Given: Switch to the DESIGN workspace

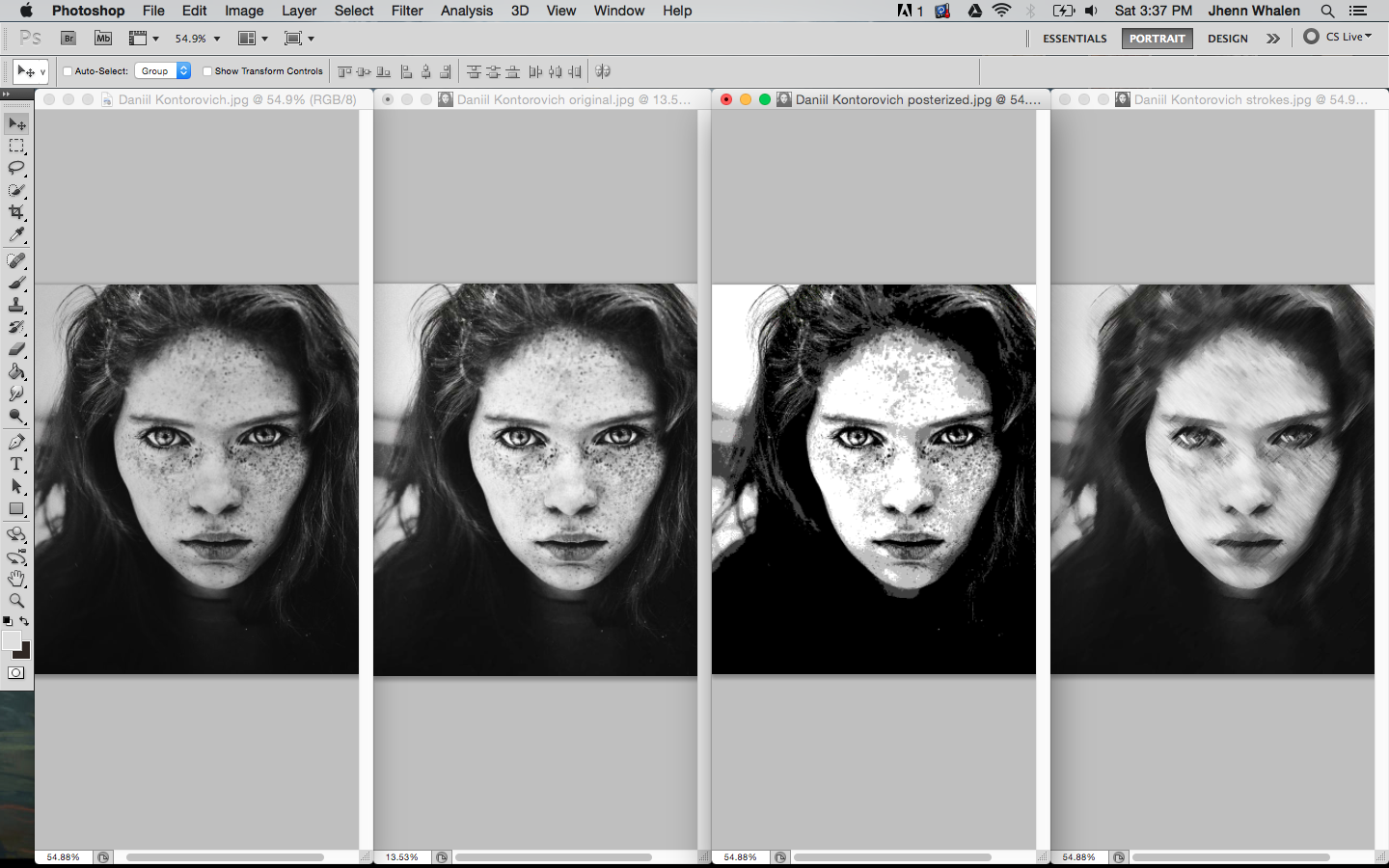Looking at the screenshot, I should (1228, 39).
